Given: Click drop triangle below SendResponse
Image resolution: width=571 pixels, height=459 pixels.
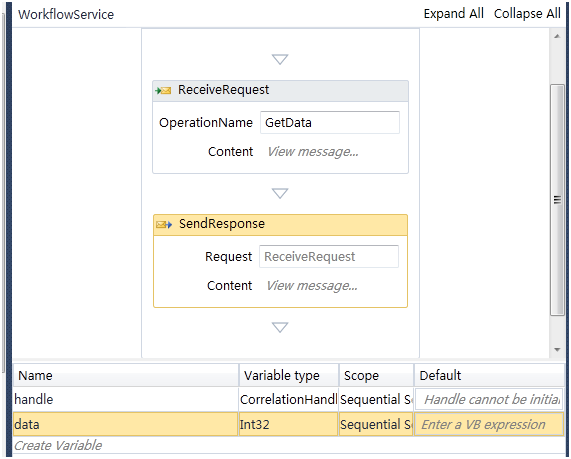Looking at the screenshot, I should [x=280, y=327].
